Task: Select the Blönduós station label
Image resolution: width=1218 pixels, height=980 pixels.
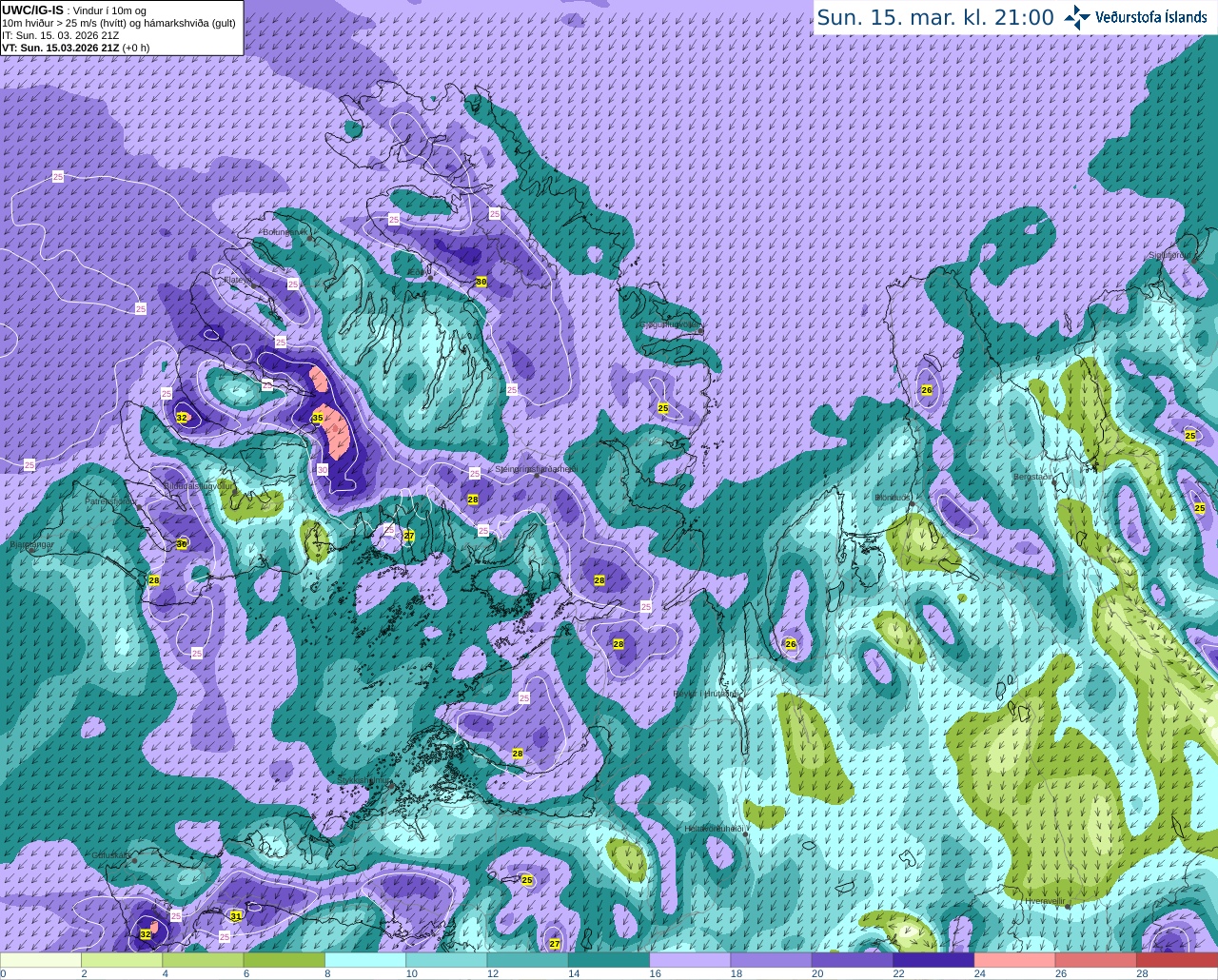Action: (x=893, y=498)
